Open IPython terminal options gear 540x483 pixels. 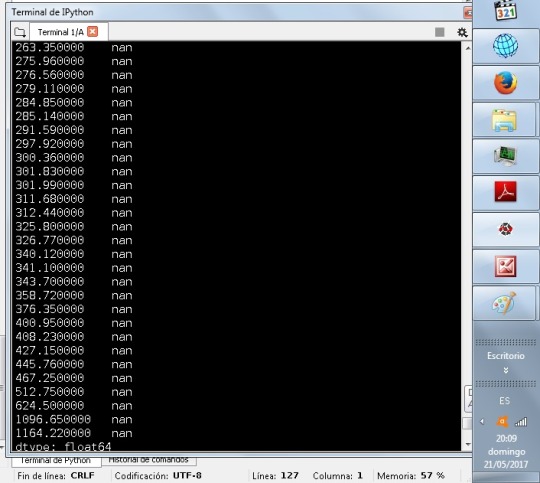point(462,32)
